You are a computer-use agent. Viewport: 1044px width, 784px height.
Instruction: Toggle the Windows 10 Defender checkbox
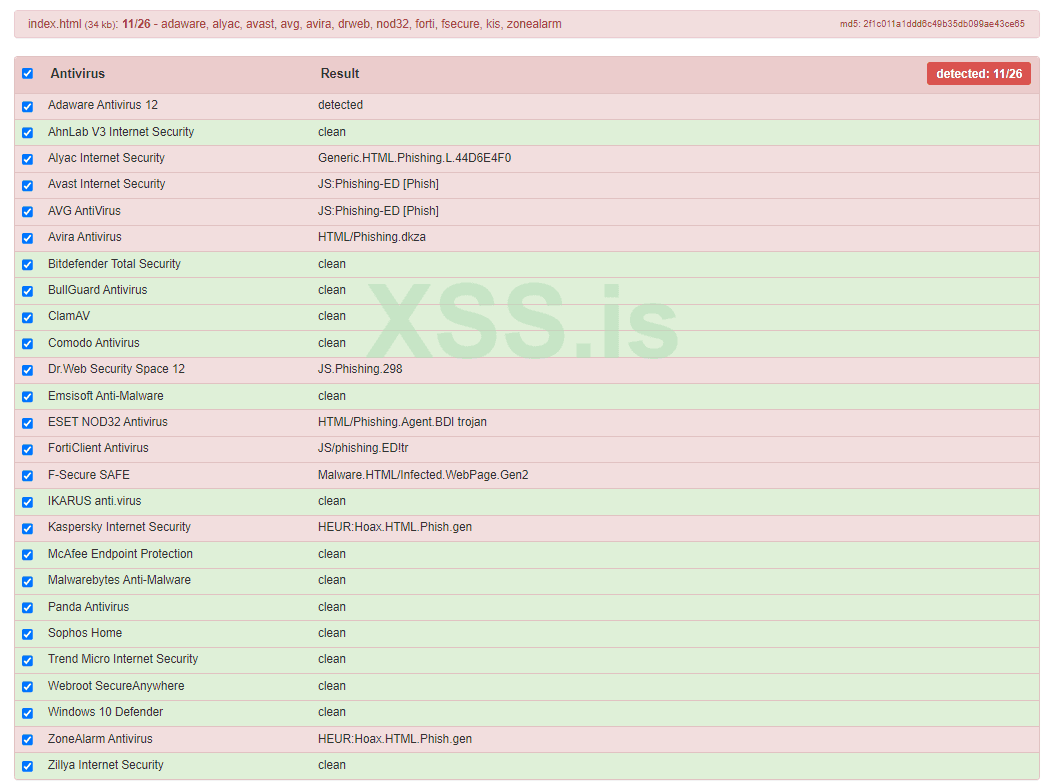(27, 713)
